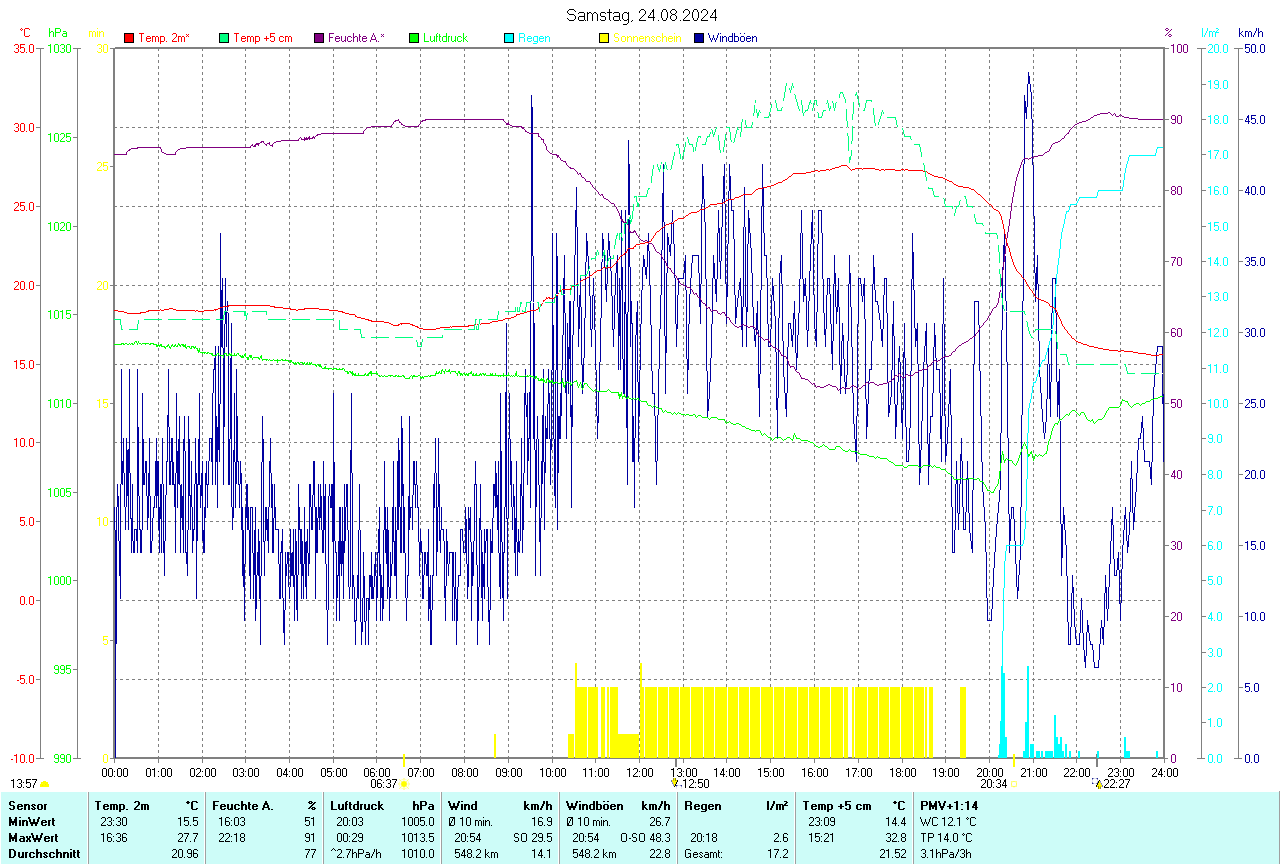The width and height of the screenshot is (1280, 864).
Task: Click the 'l/m²' axis unit label at top right
Action: point(1210,33)
